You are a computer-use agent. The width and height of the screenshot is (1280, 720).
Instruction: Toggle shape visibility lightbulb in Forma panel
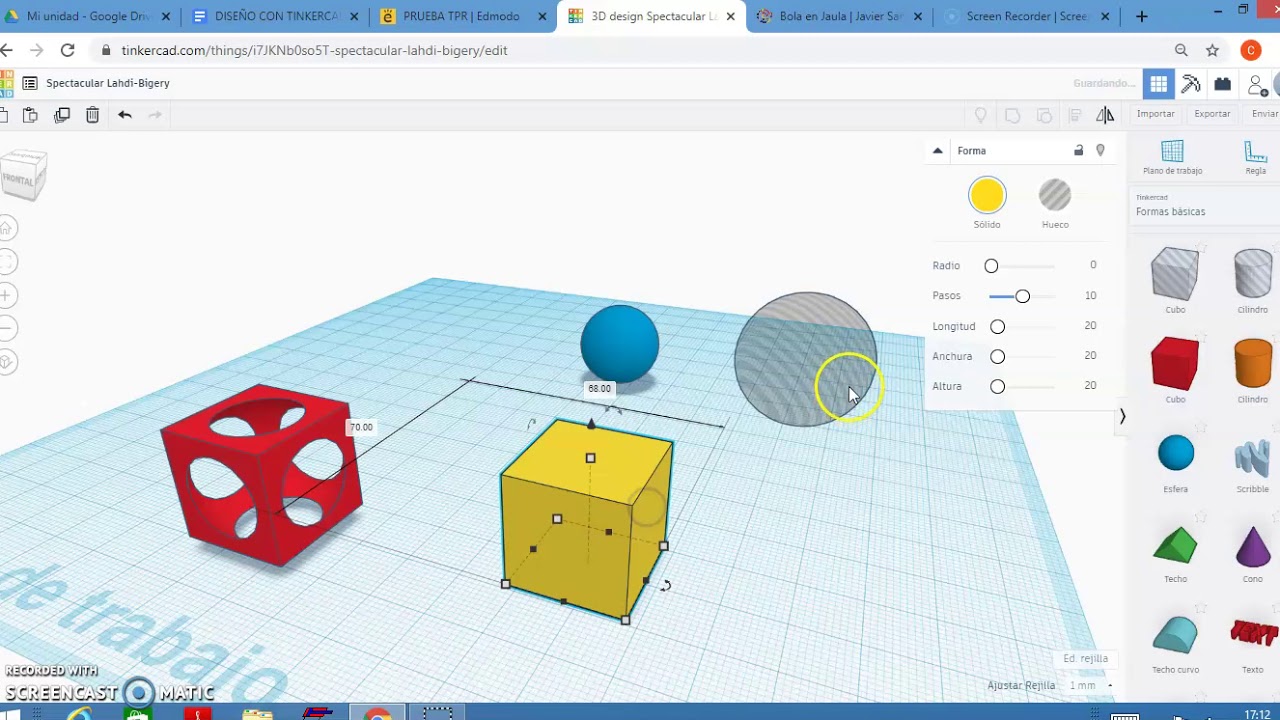click(x=1100, y=151)
